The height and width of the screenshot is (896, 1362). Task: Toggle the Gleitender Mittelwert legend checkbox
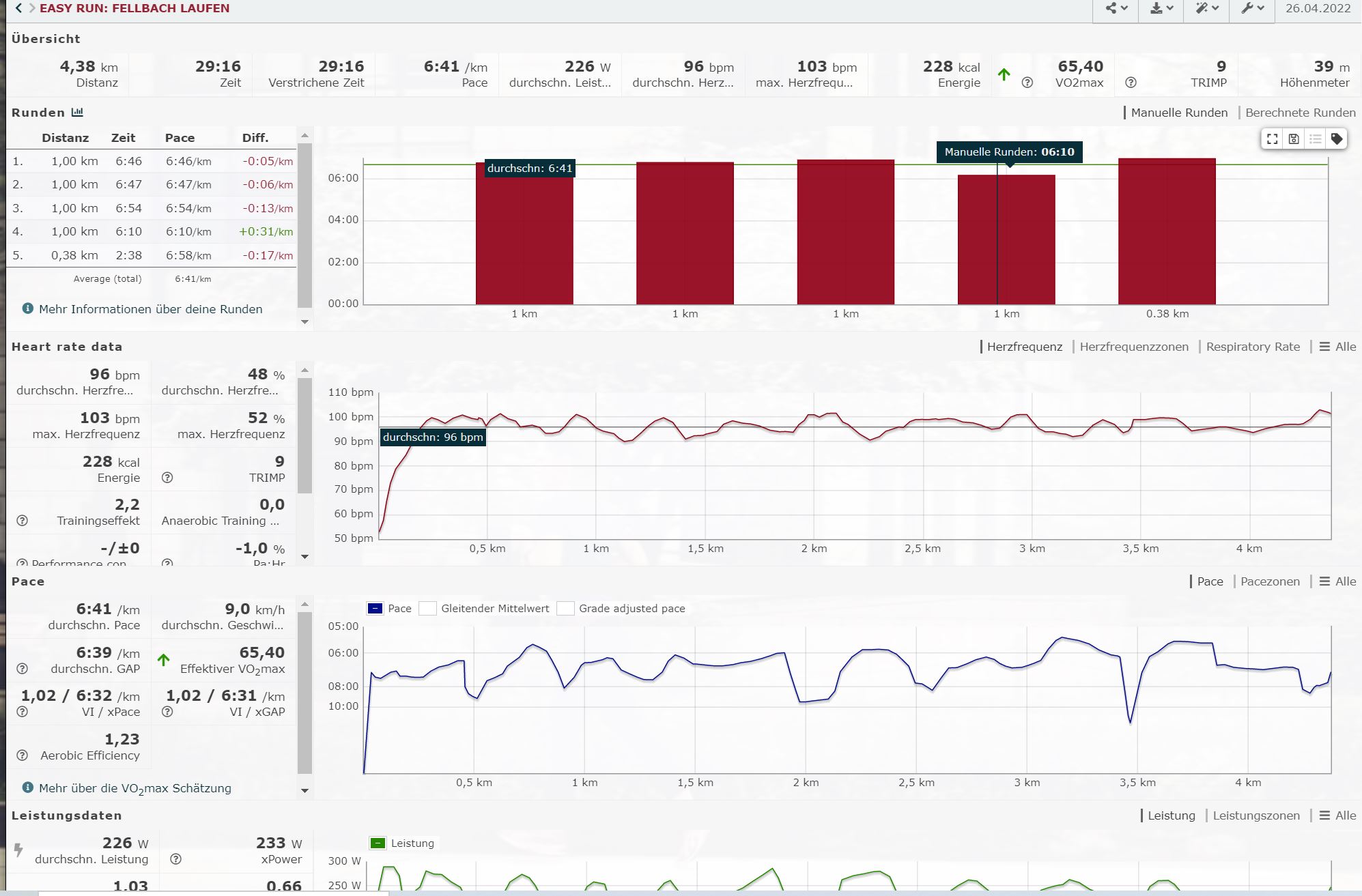click(x=428, y=609)
